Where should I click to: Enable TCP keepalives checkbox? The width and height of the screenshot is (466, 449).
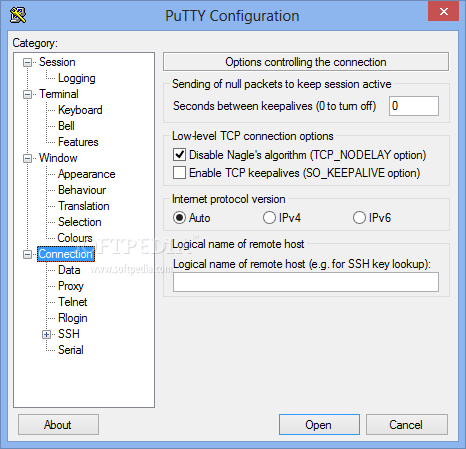pyautogui.click(x=179, y=173)
